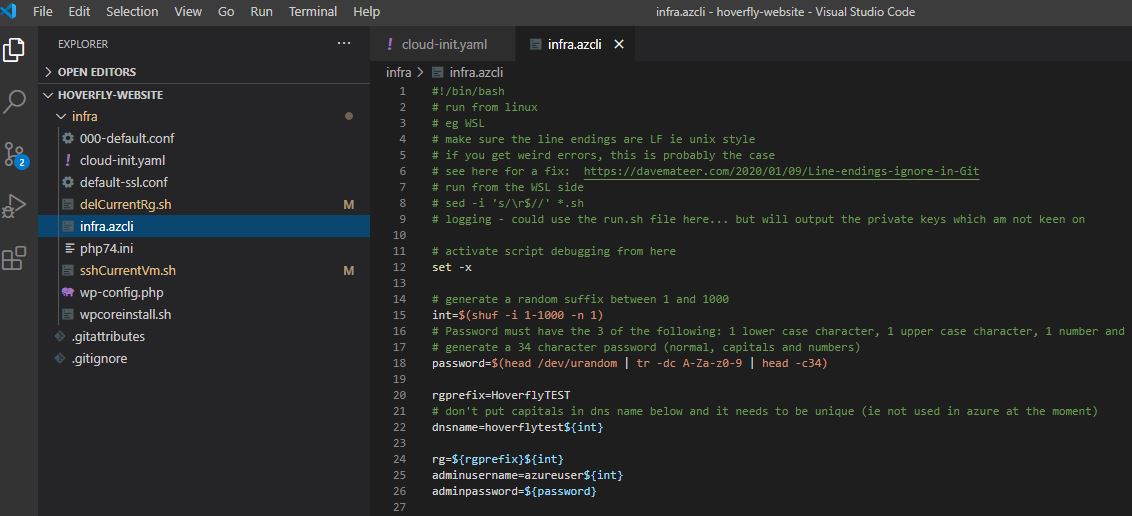Open the Run menu
The height and width of the screenshot is (516, 1132).
tap(261, 12)
